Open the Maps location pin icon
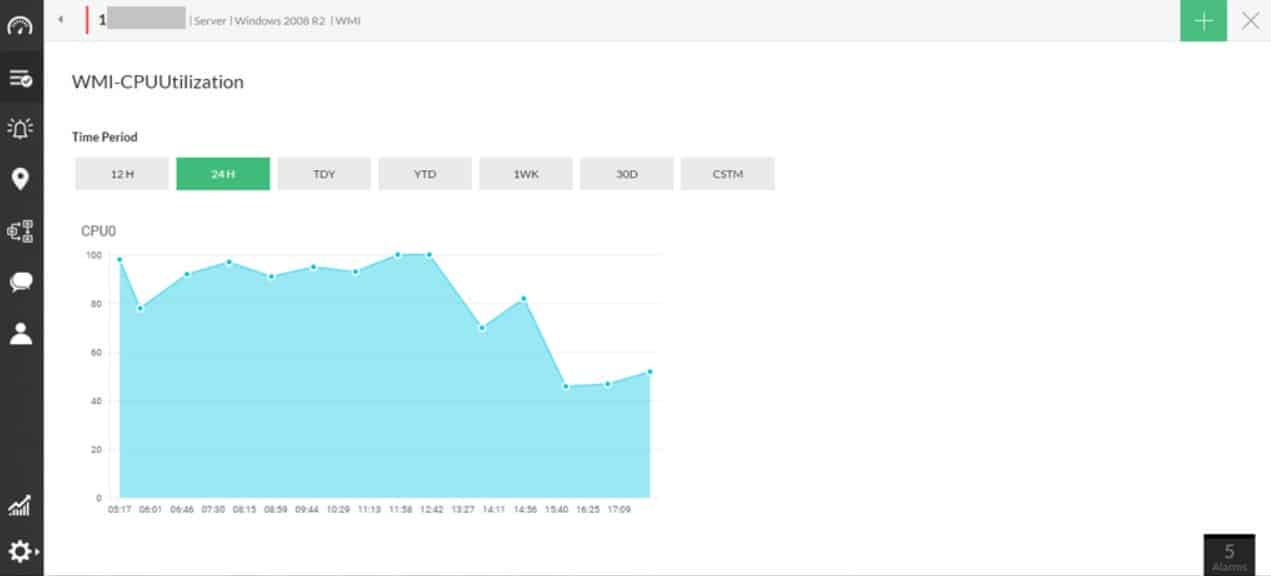Image resolution: width=1271 pixels, height=576 pixels. (x=20, y=180)
